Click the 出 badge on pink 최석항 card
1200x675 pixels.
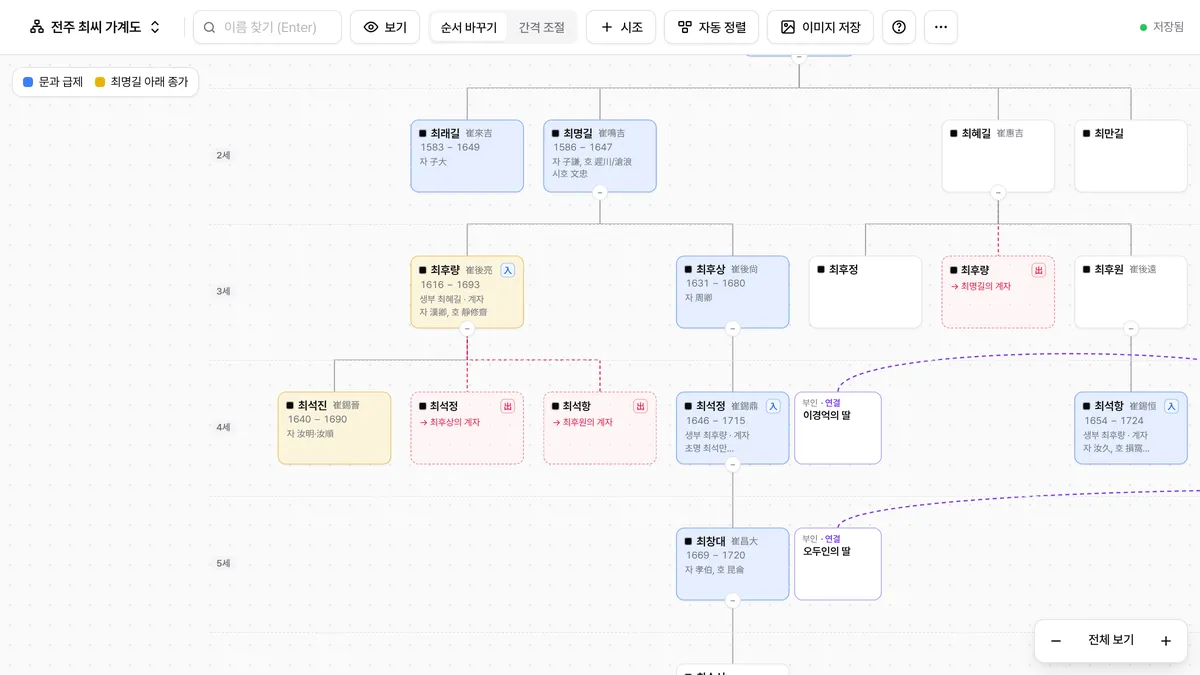click(640, 406)
